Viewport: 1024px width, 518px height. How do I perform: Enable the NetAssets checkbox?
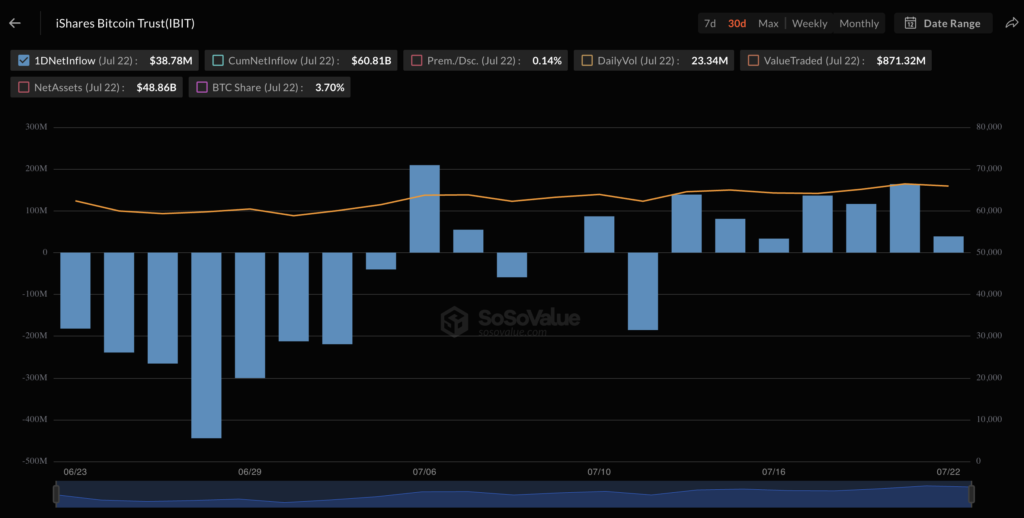[24, 87]
